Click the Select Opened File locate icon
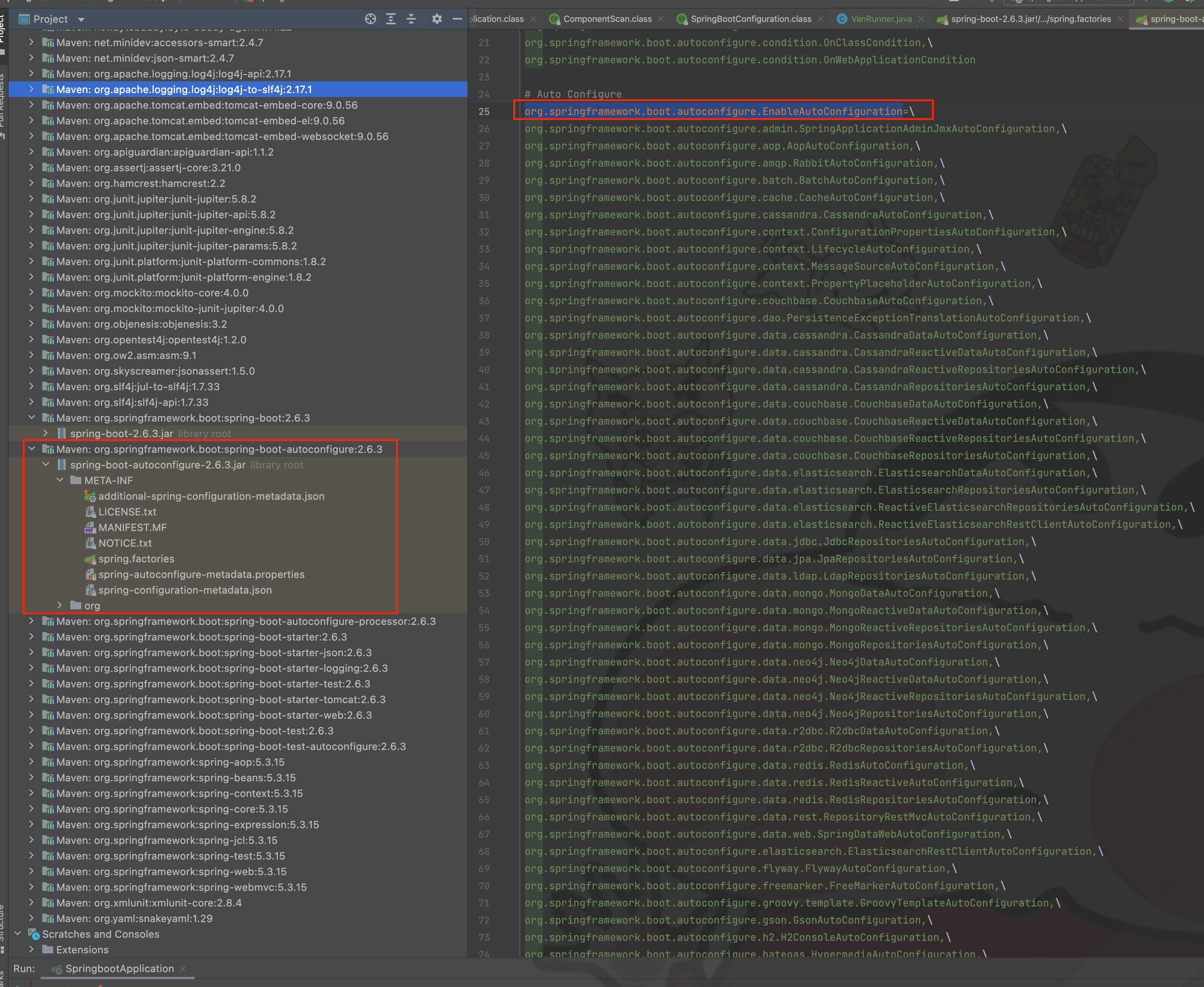This screenshot has height=987, width=1204. 371,19
